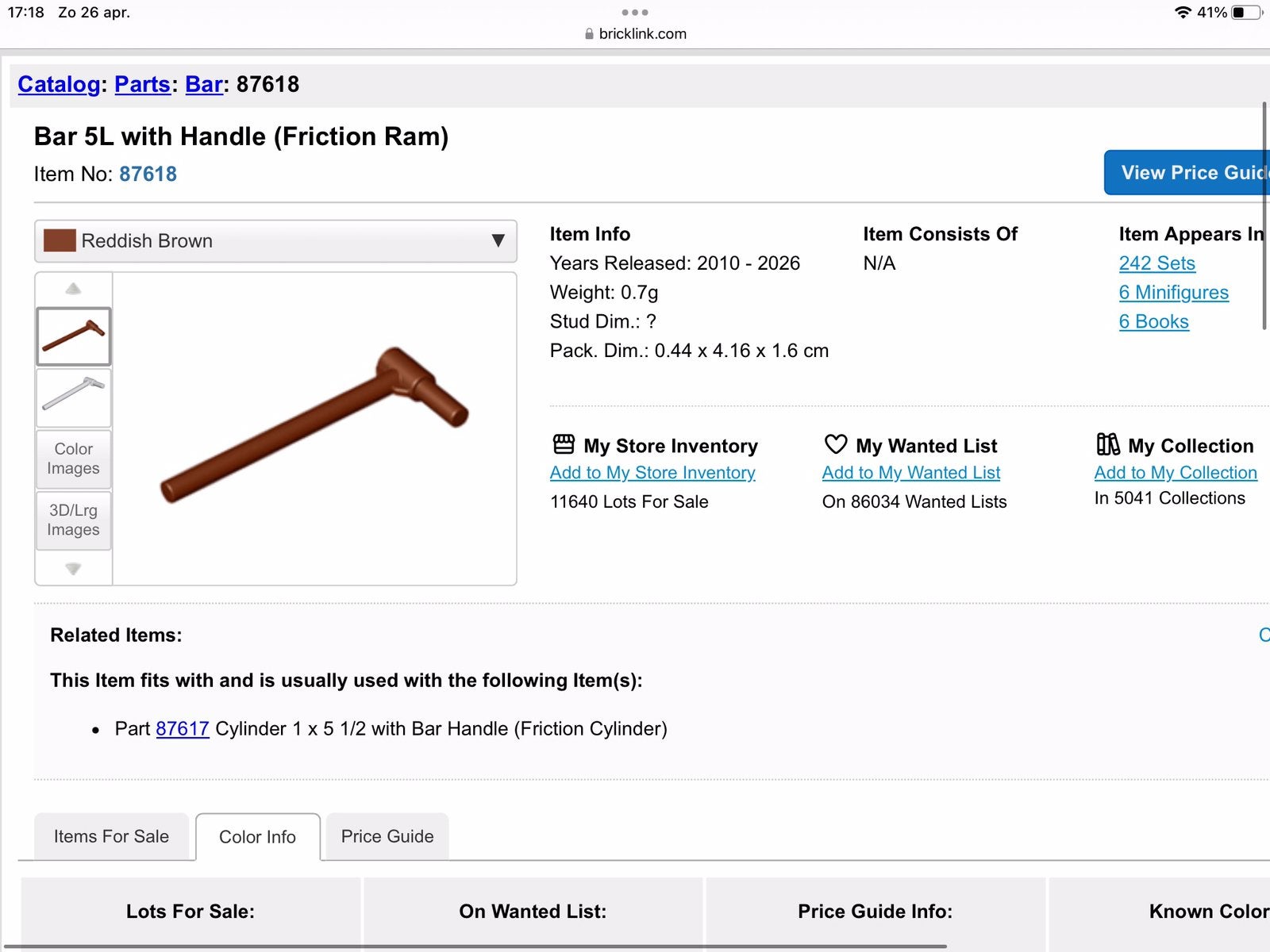1270x952 pixels.
Task: Switch to the Items For Sale tab
Action: 111,836
